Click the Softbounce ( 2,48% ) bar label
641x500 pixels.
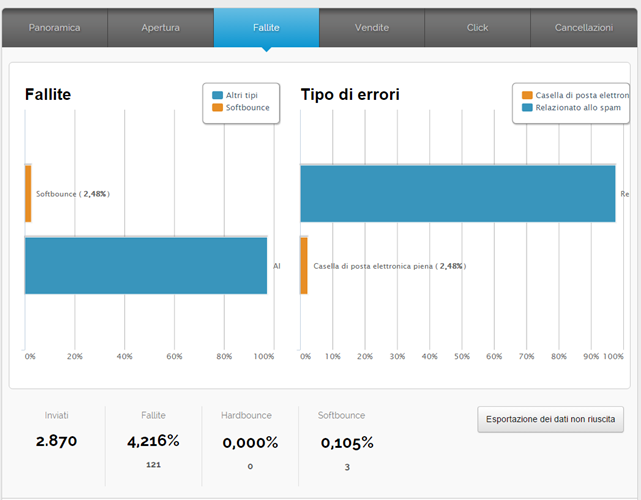tap(73, 194)
